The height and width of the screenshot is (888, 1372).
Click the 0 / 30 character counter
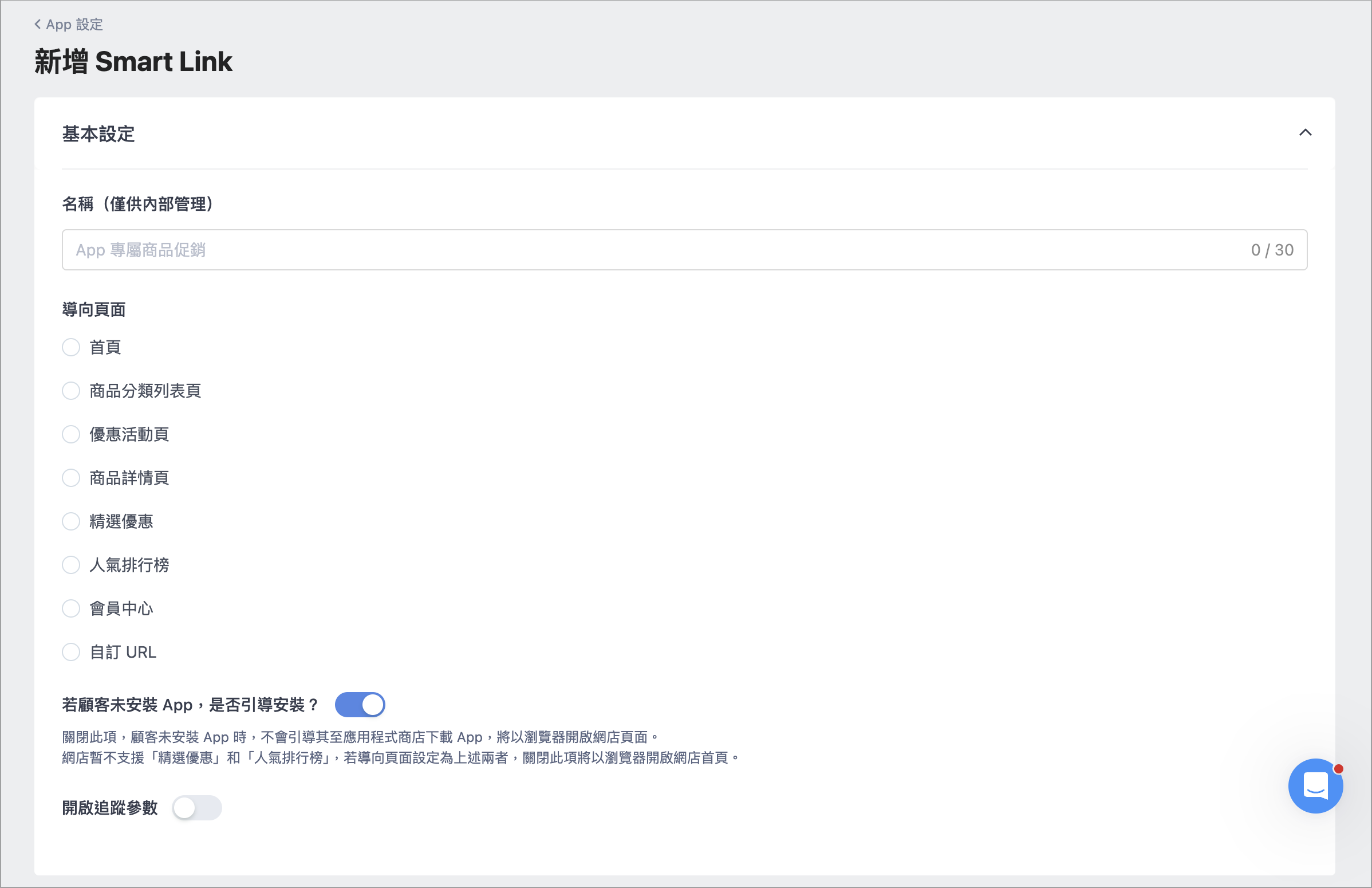point(1272,250)
